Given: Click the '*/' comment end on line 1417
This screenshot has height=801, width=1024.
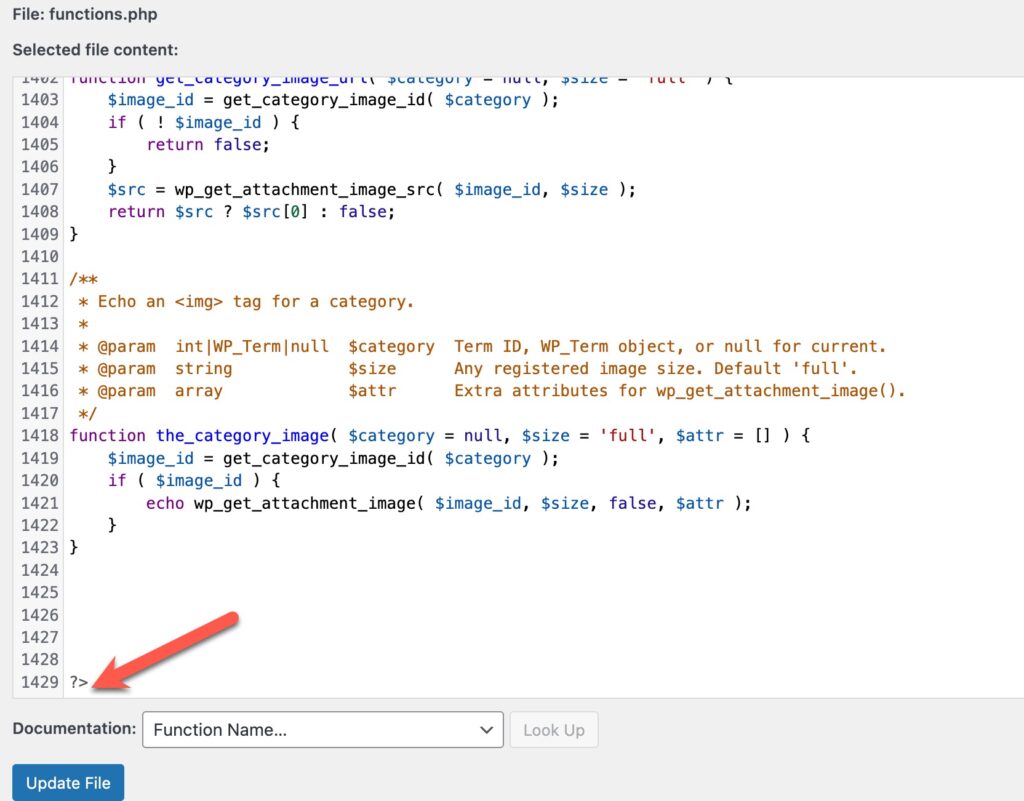Looking at the screenshot, I should point(88,413).
